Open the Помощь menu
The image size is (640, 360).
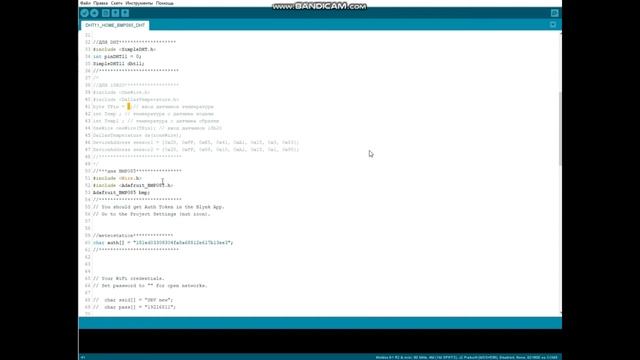[164, 3]
